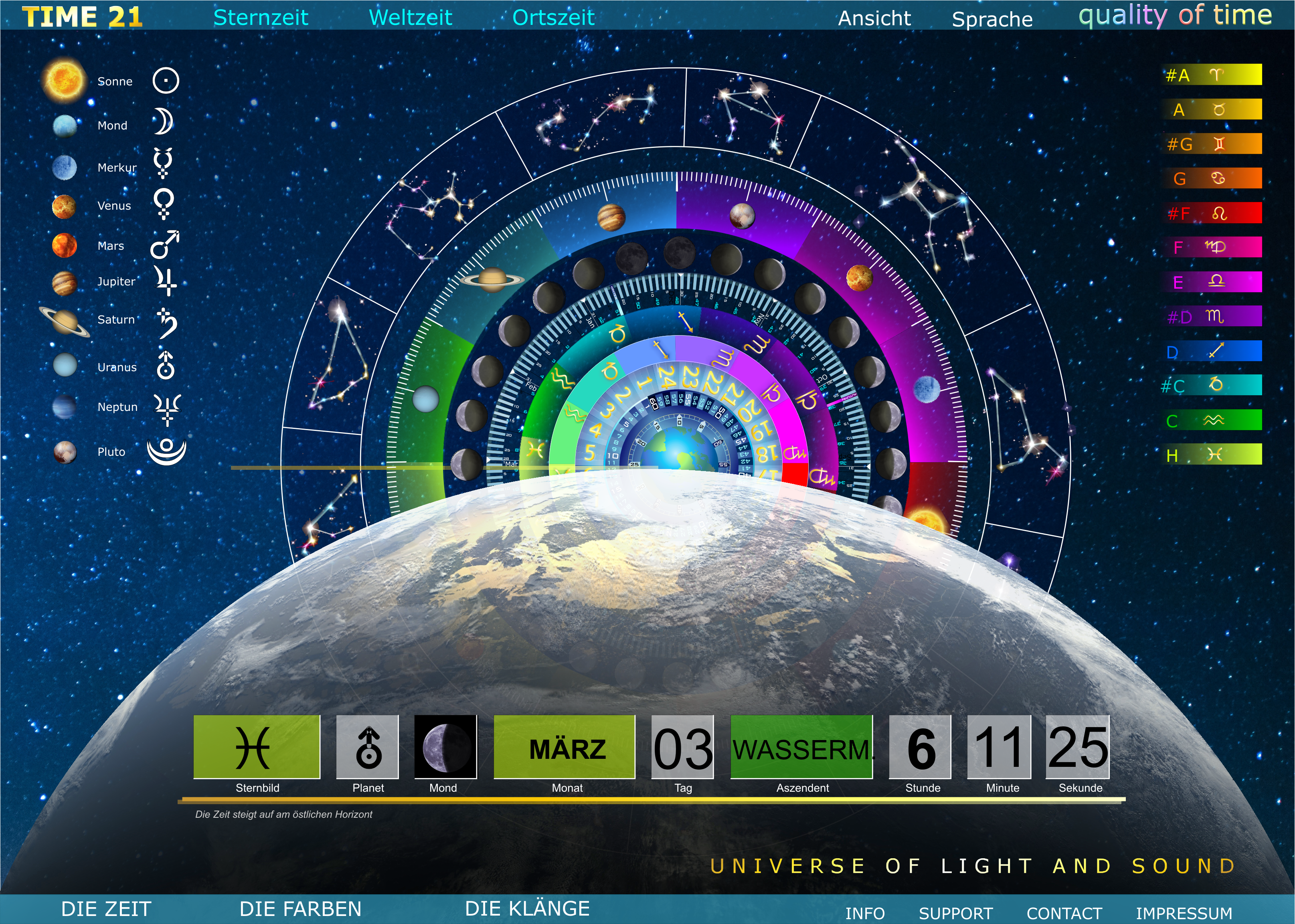Click Jupiter on the colored ring
Screen dimensions: 1295x924
[x=611, y=217]
